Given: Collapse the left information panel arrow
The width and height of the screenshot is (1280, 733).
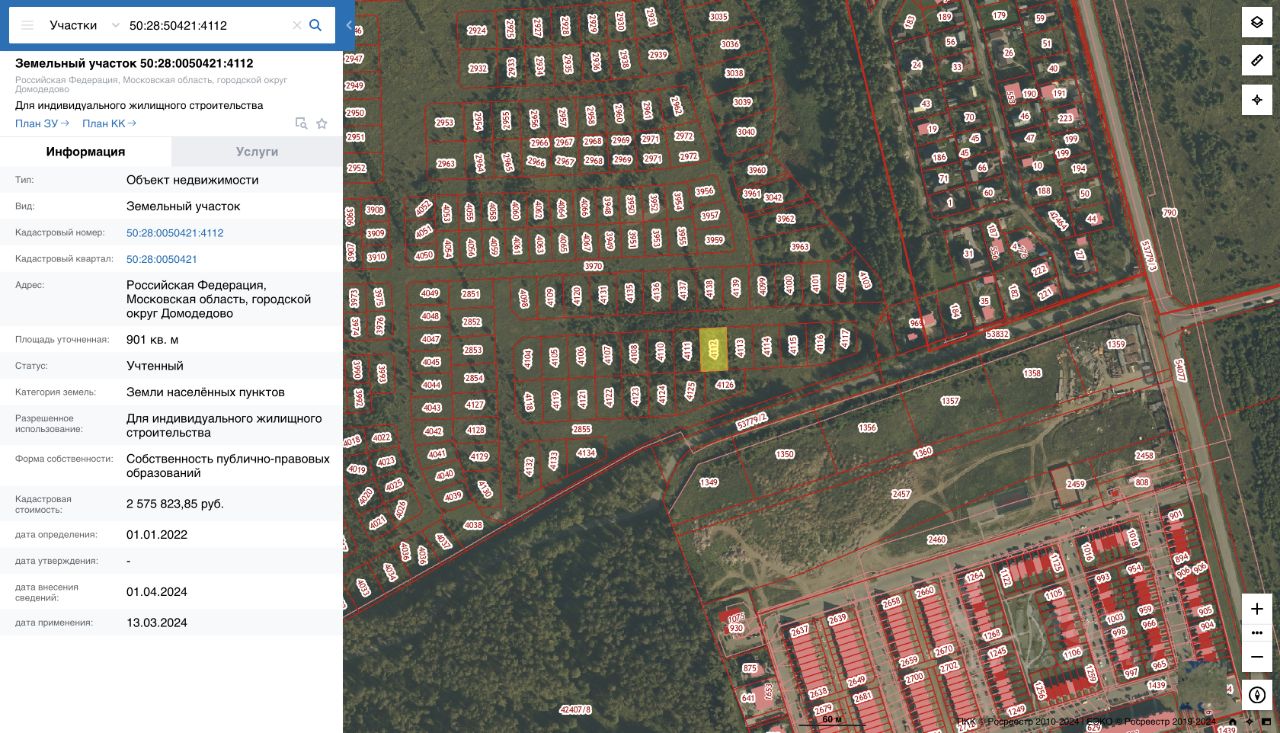Looking at the screenshot, I should click(x=348, y=25).
